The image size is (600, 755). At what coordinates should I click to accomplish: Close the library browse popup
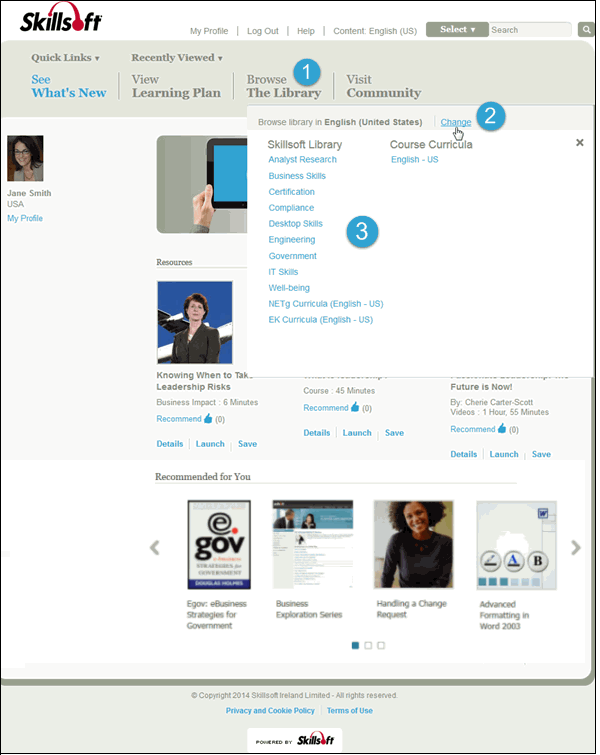580,143
